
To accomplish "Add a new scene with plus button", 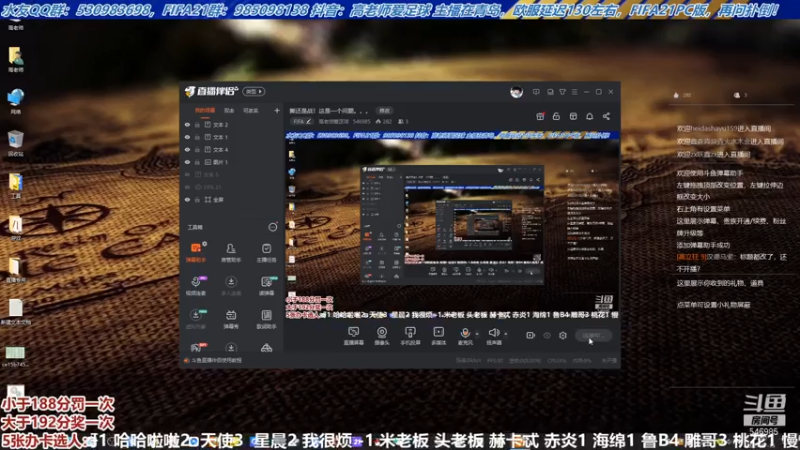I will 277,110.
